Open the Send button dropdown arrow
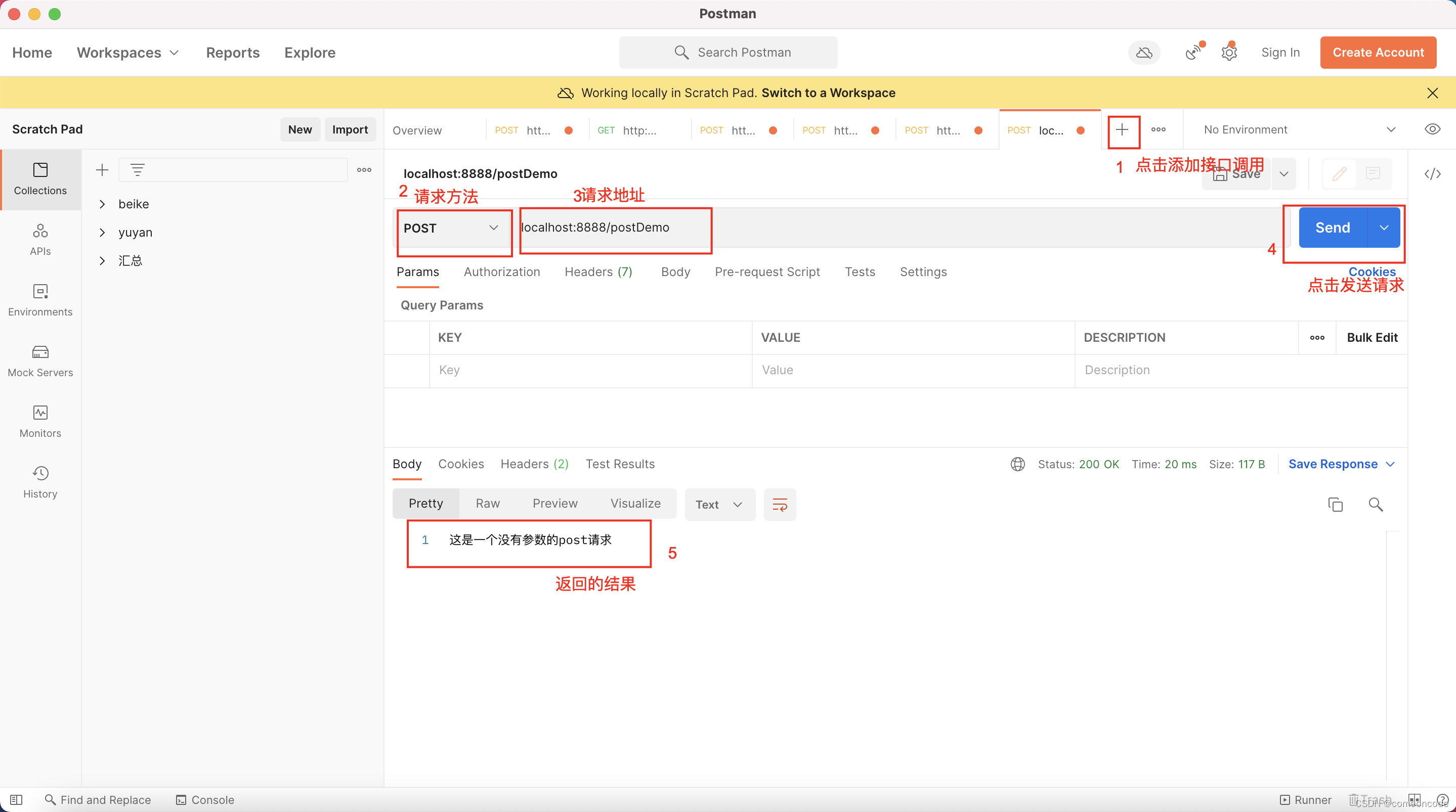The height and width of the screenshot is (812, 1456). pos(1384,227)
